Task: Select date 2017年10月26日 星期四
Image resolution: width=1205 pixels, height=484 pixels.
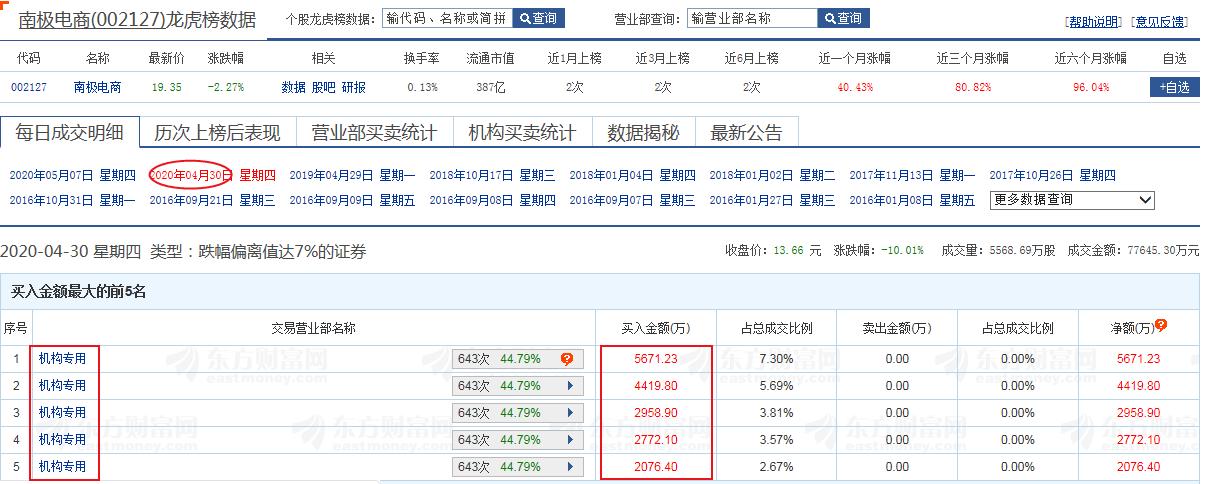Action: tap(1052, 175)
